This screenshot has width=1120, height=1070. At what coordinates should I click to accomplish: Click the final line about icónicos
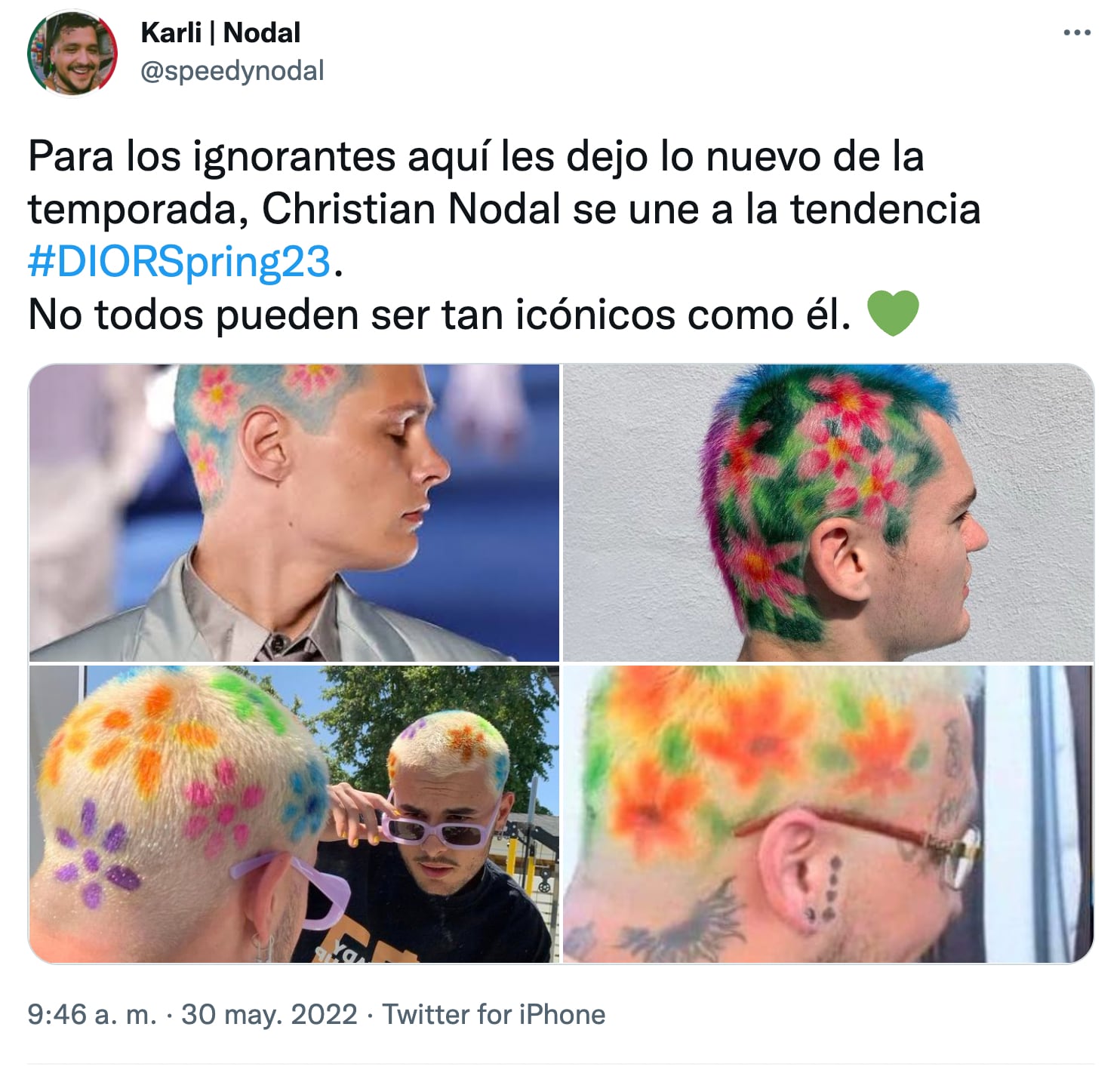439,315
